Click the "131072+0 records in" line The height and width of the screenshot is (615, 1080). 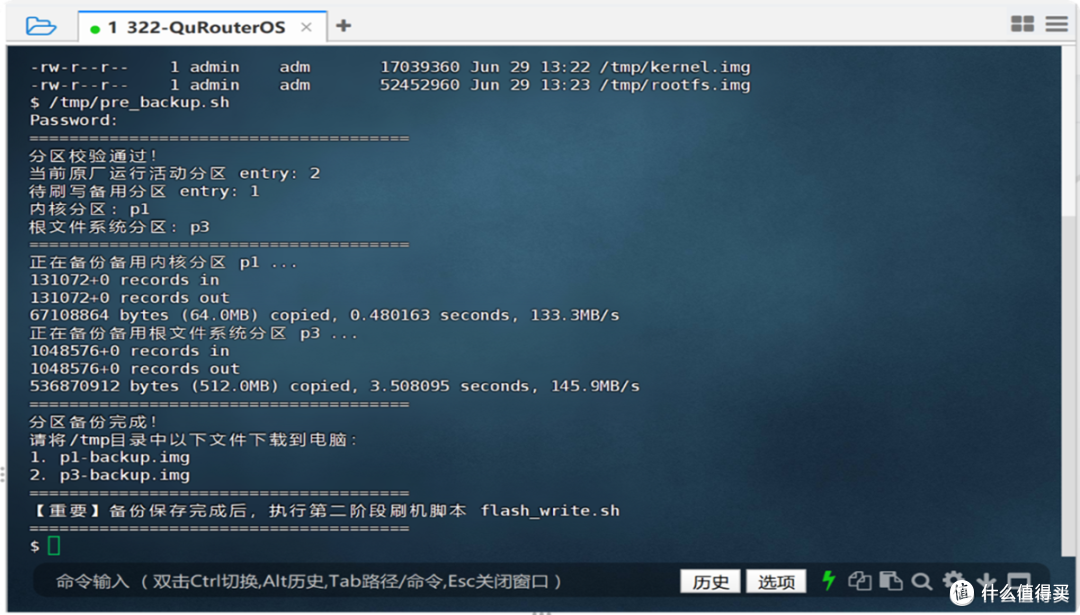125,280
